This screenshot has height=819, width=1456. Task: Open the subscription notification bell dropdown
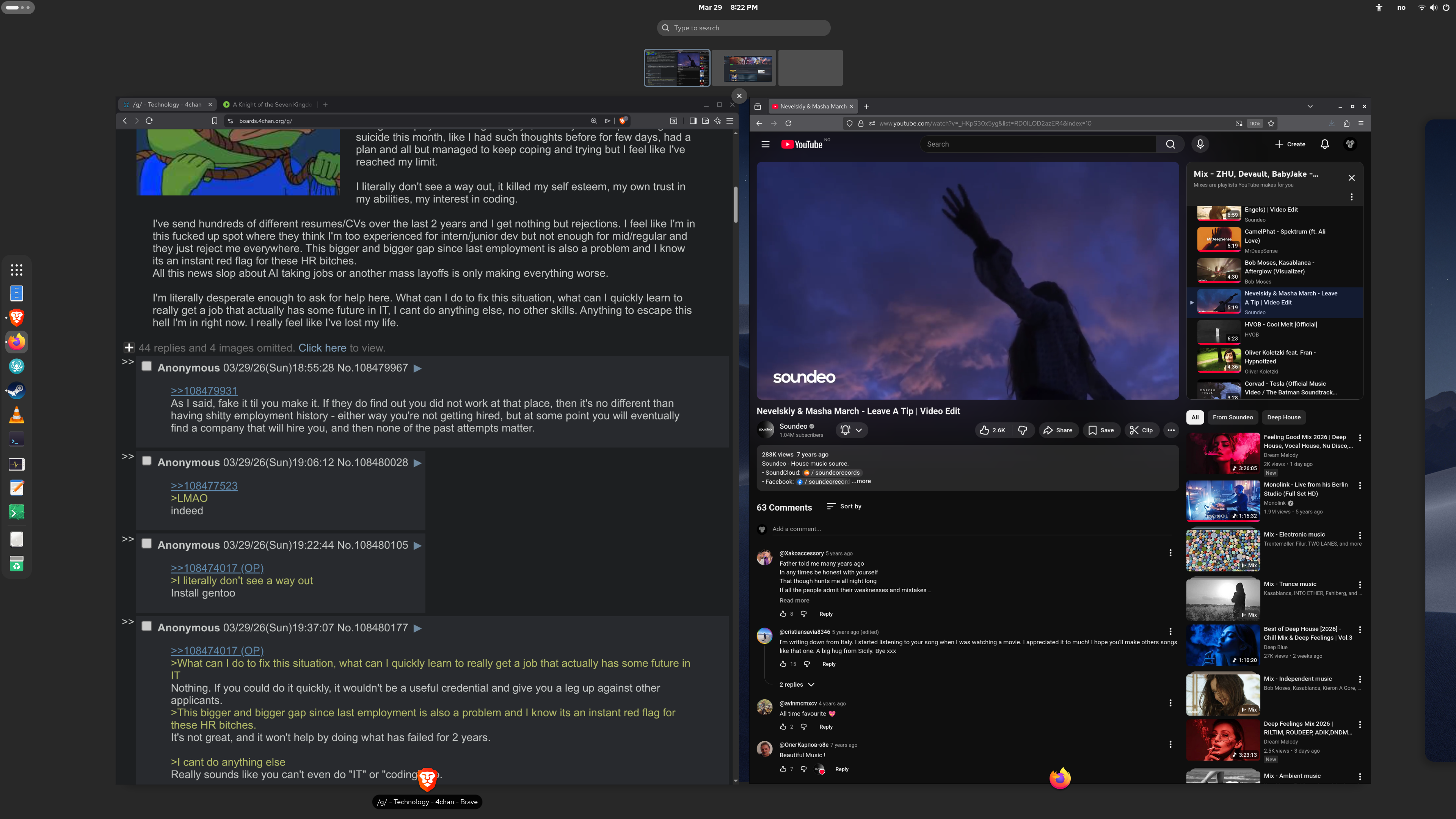(x=851, y=430)
